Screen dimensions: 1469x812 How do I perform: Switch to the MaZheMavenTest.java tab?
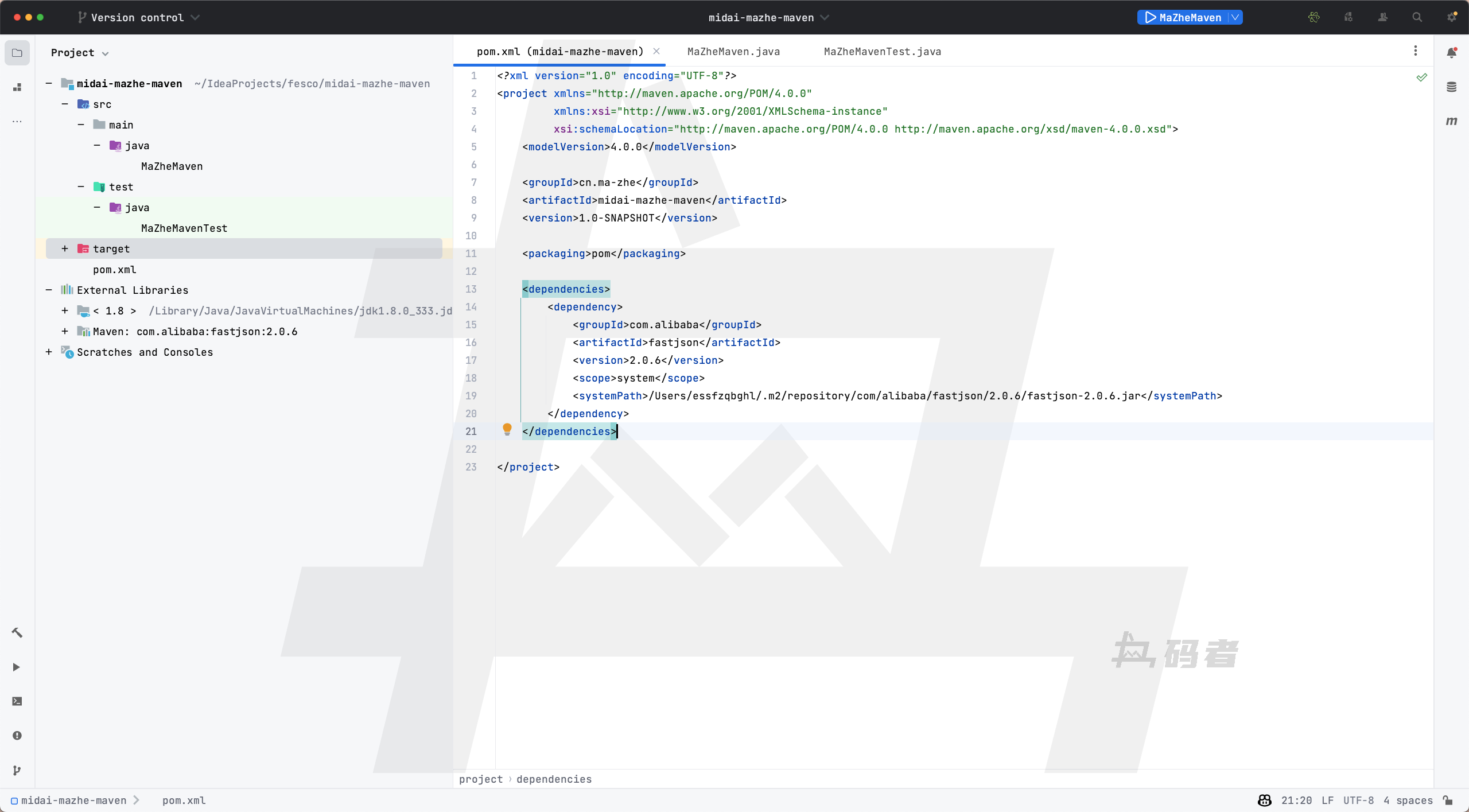click(882, 52)
